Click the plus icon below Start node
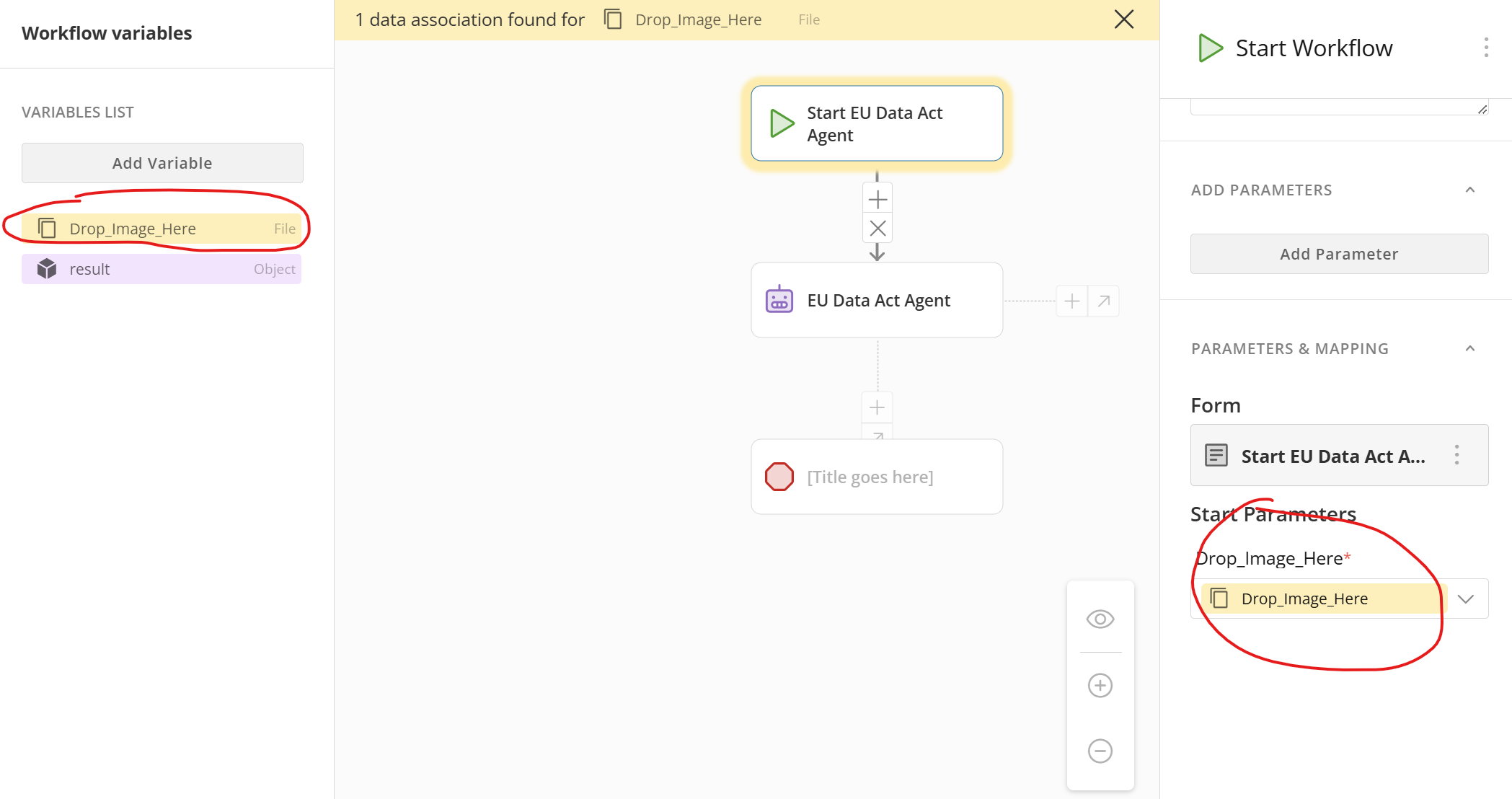Image resolution: width=1512 pixels, height=799 pixels. click(x=877, y=199)
